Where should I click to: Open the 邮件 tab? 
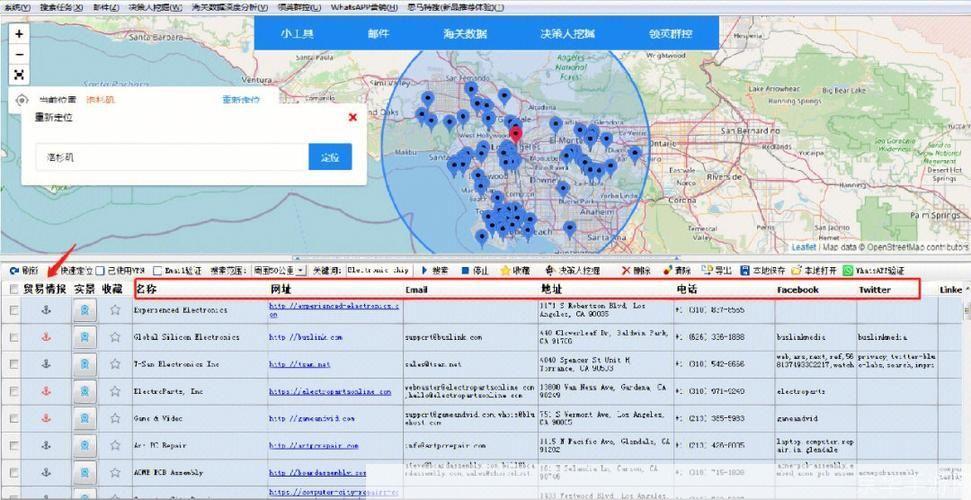point(378,33)
